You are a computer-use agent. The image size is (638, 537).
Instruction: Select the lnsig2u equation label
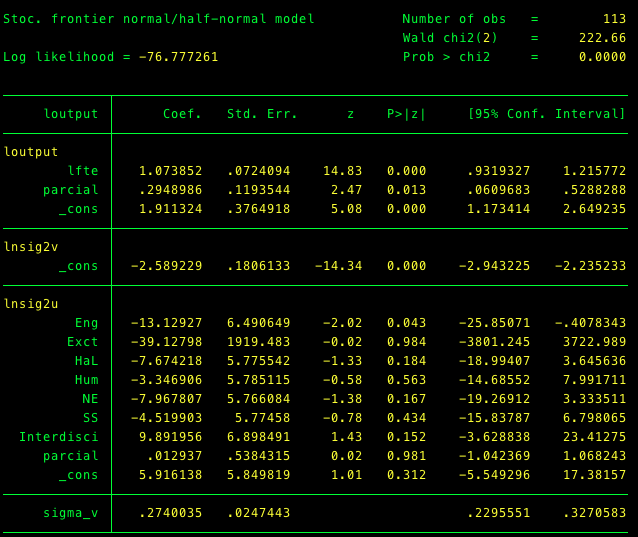(x=32, y=304)
